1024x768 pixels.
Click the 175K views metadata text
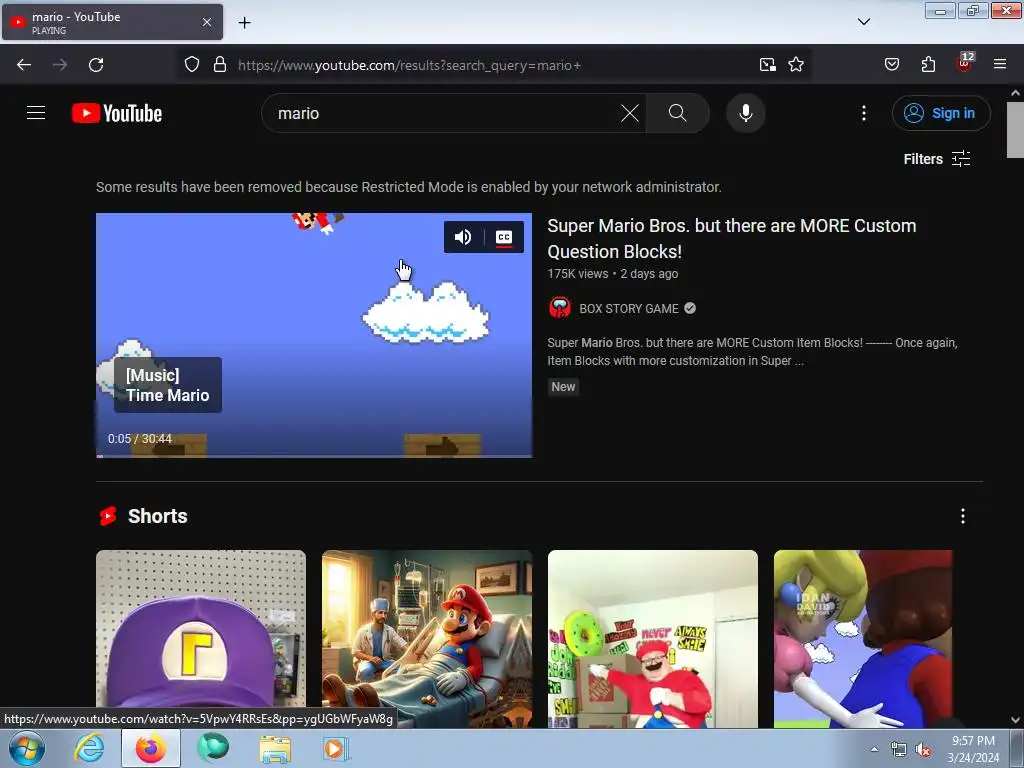tap(578, 274)
